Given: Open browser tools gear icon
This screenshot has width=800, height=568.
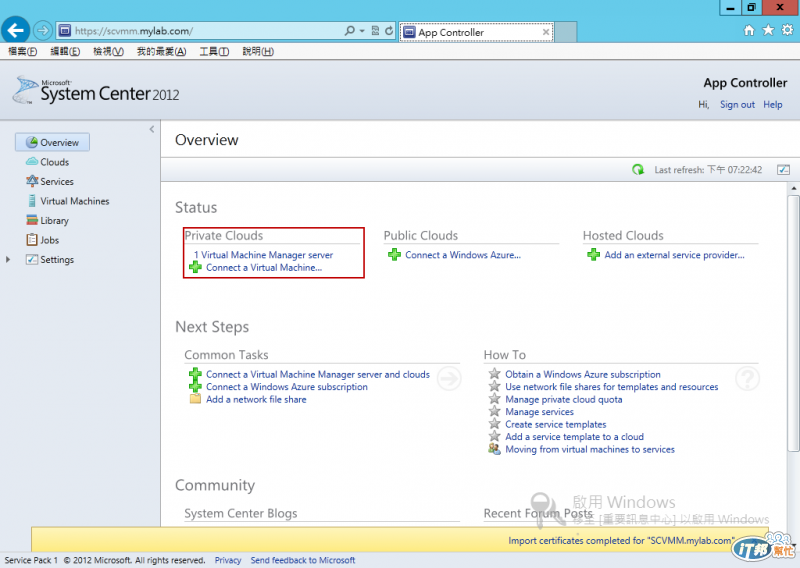Looking at the screenshot, I should pyautogui.click(x=787, y=31).
